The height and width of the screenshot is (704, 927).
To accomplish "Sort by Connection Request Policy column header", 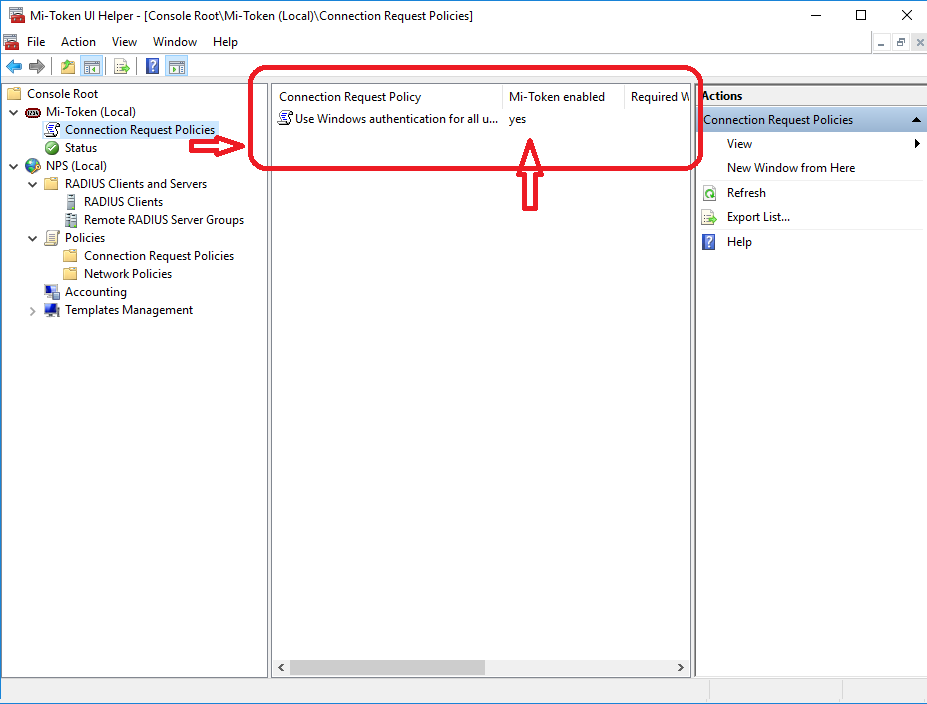I will coord(387,97).
